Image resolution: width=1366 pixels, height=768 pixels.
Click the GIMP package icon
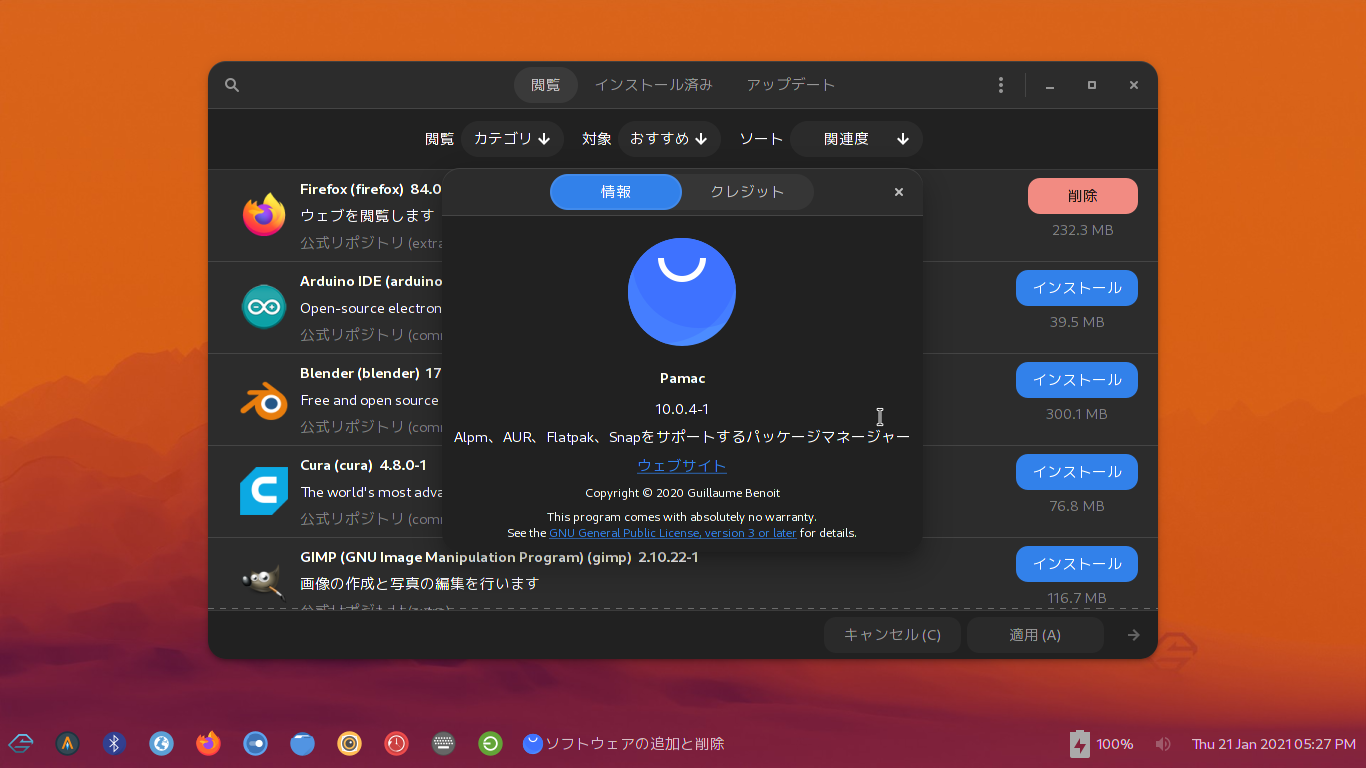tap(264, 583)
